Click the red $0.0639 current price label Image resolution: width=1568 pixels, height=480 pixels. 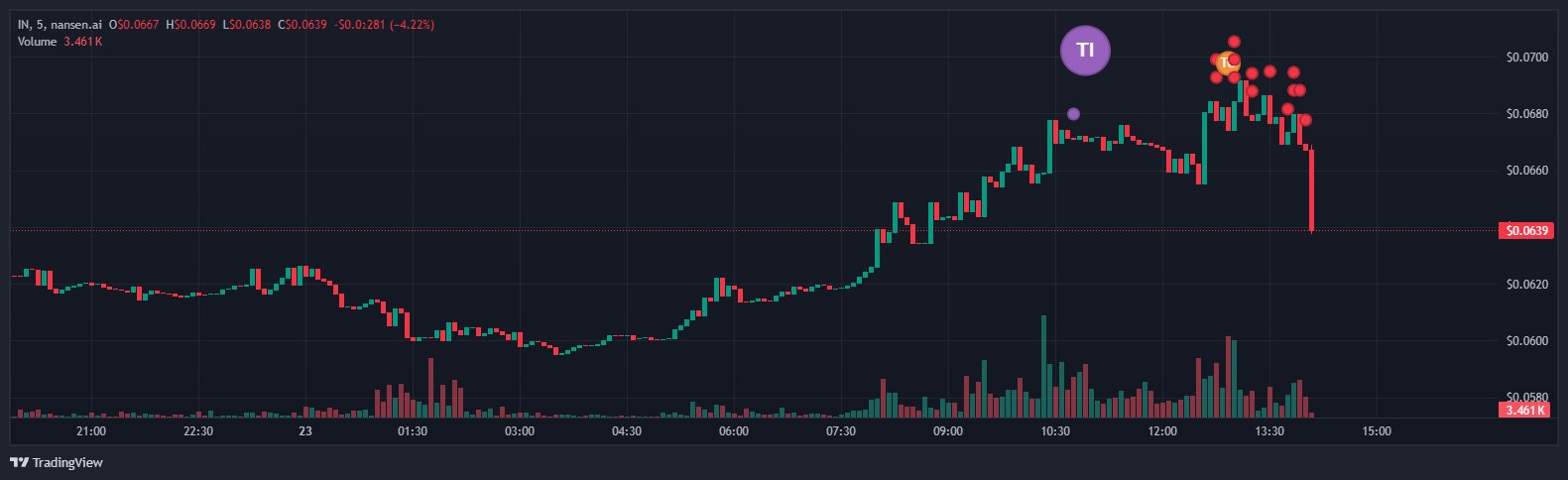click(1526, 231)
